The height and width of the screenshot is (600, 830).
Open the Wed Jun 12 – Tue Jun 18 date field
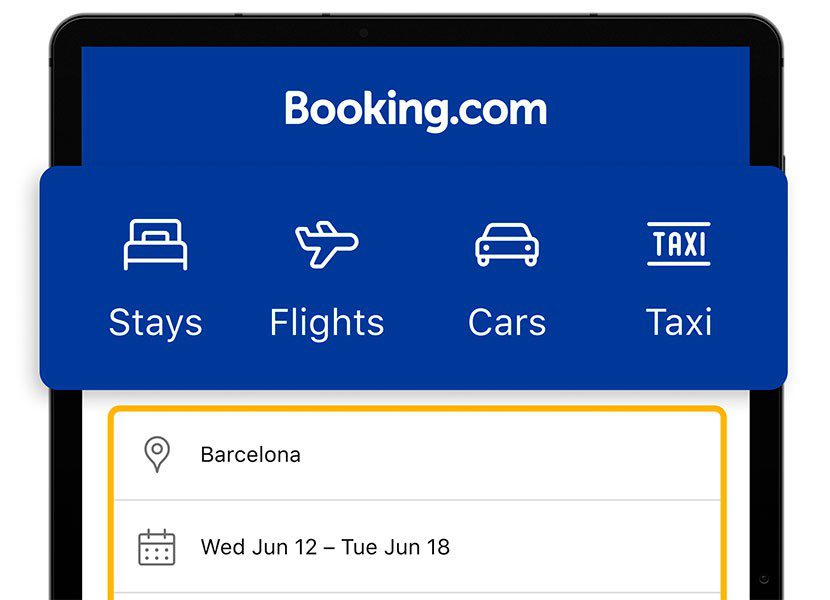coord(417,547)
